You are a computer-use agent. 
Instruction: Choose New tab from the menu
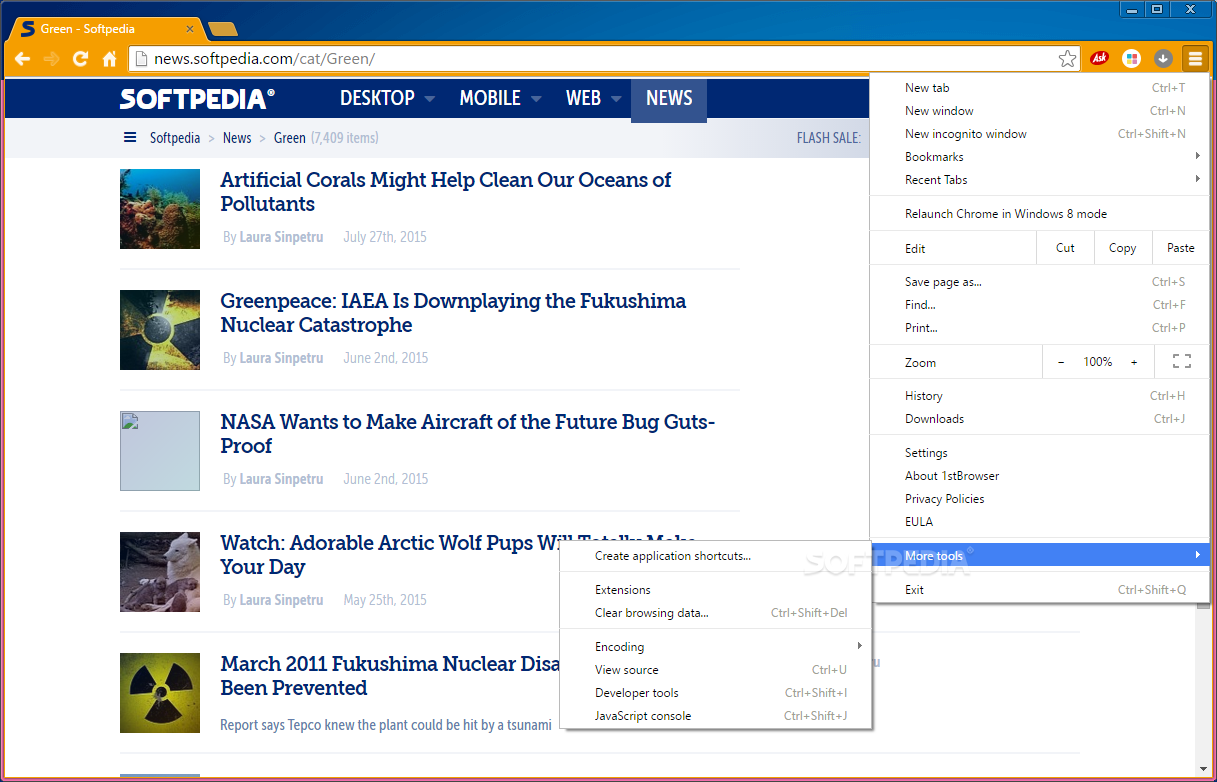tap(1040, 88)
